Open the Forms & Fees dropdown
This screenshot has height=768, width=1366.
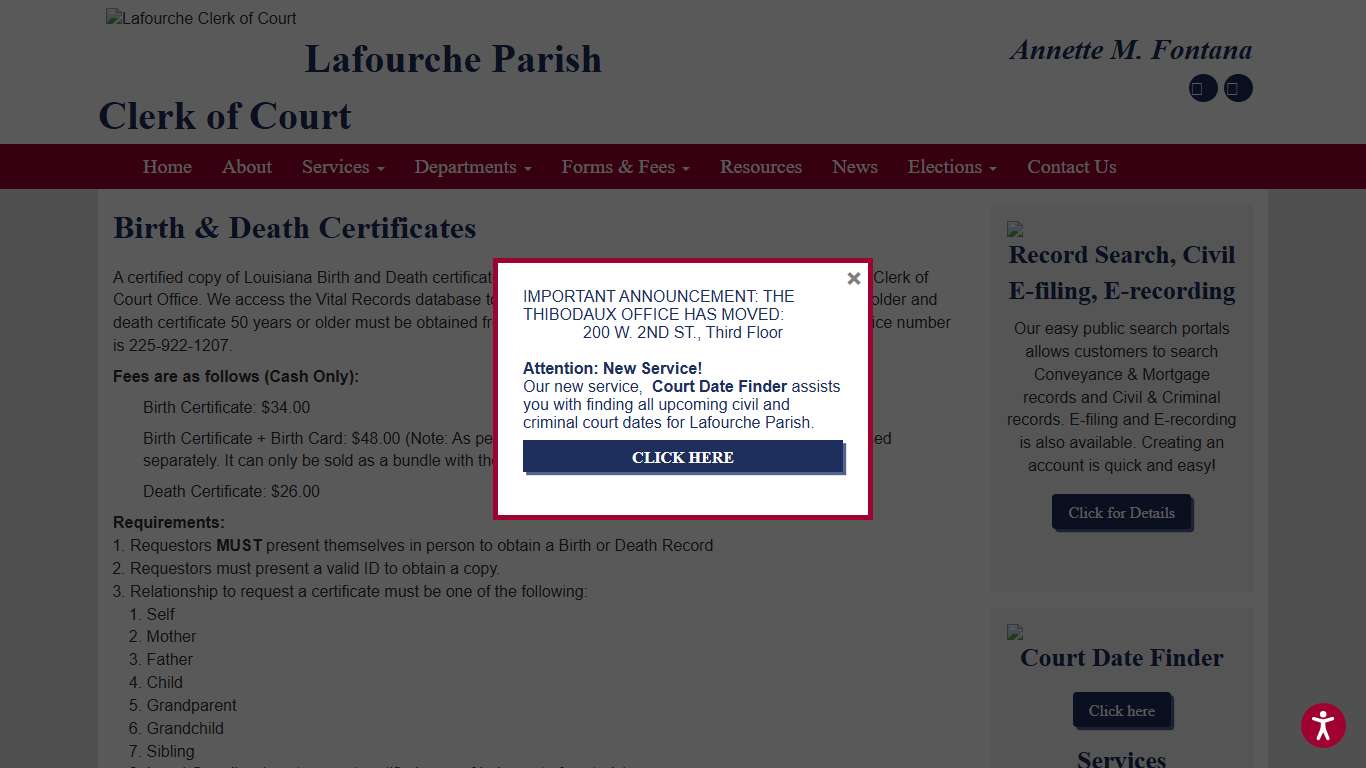coord(624,167)
